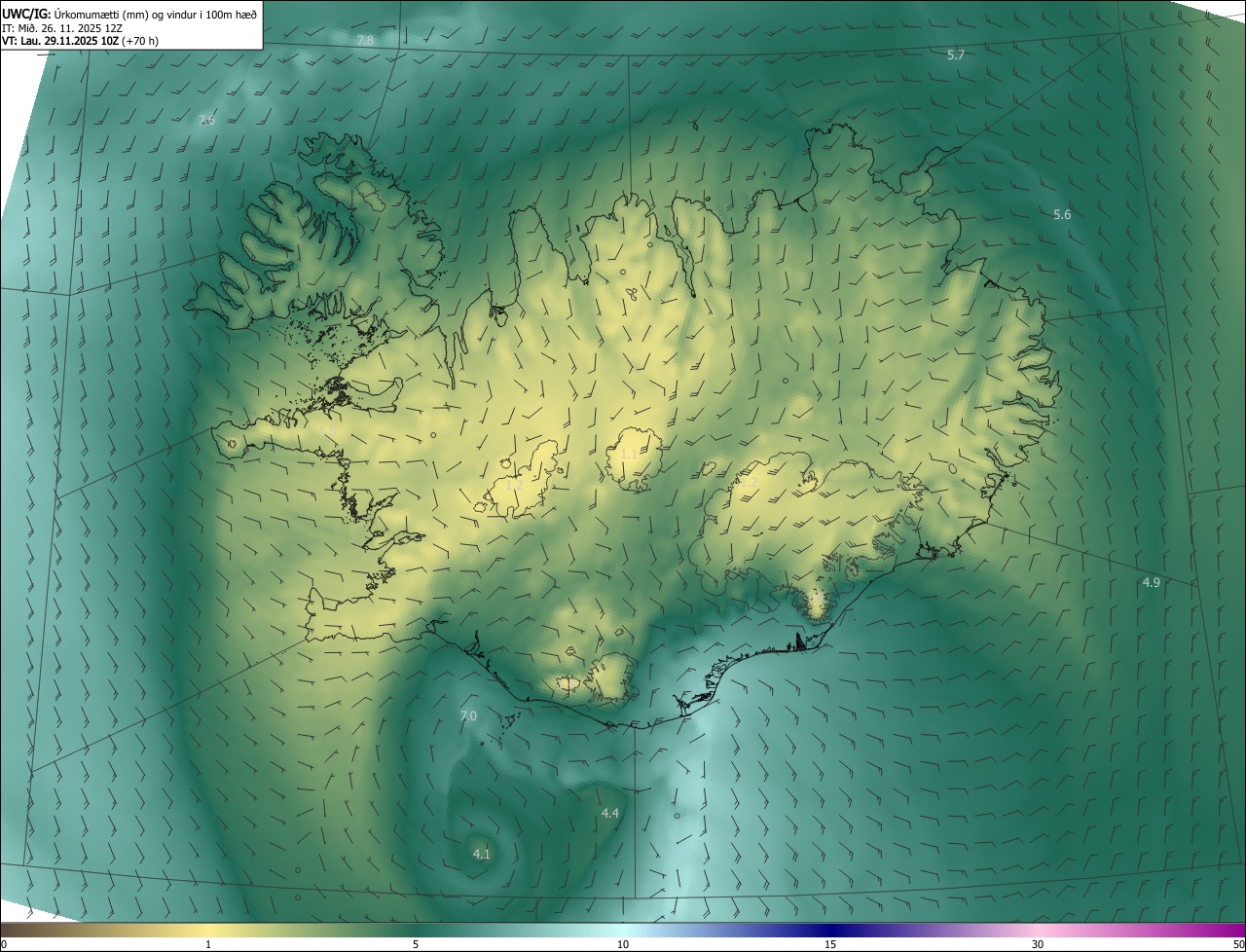1246x952 pixels.
Task: Click the 5.6 value label on the map
Action: coord(1062,214)
